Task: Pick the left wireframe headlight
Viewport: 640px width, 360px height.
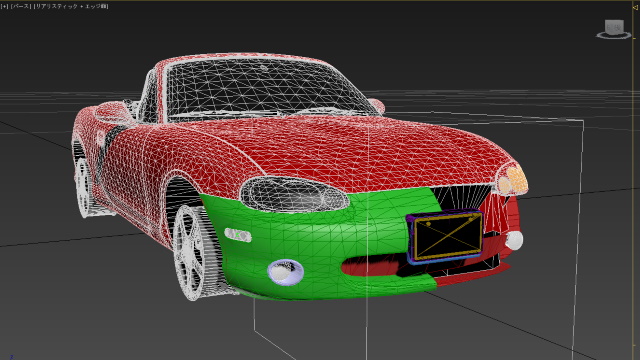Action: point(295,195)
